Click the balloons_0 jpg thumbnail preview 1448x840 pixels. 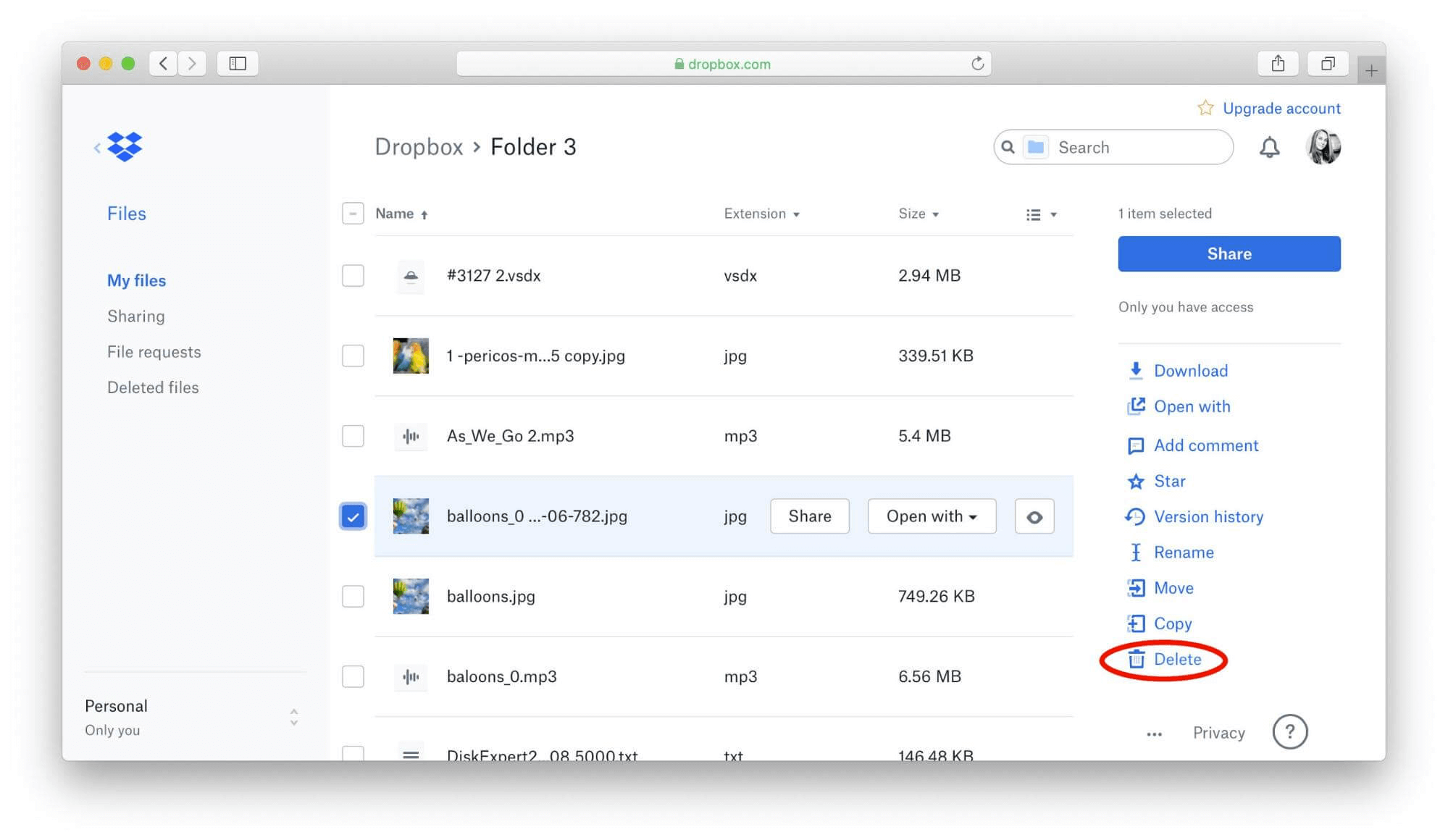pyautogui.click(x=409, y=516)
